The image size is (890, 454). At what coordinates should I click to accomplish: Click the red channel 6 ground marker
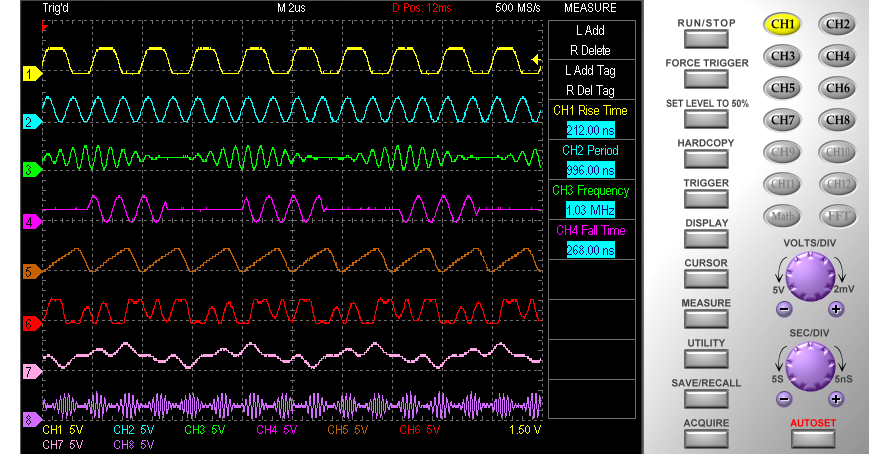[x=32, y=324]
